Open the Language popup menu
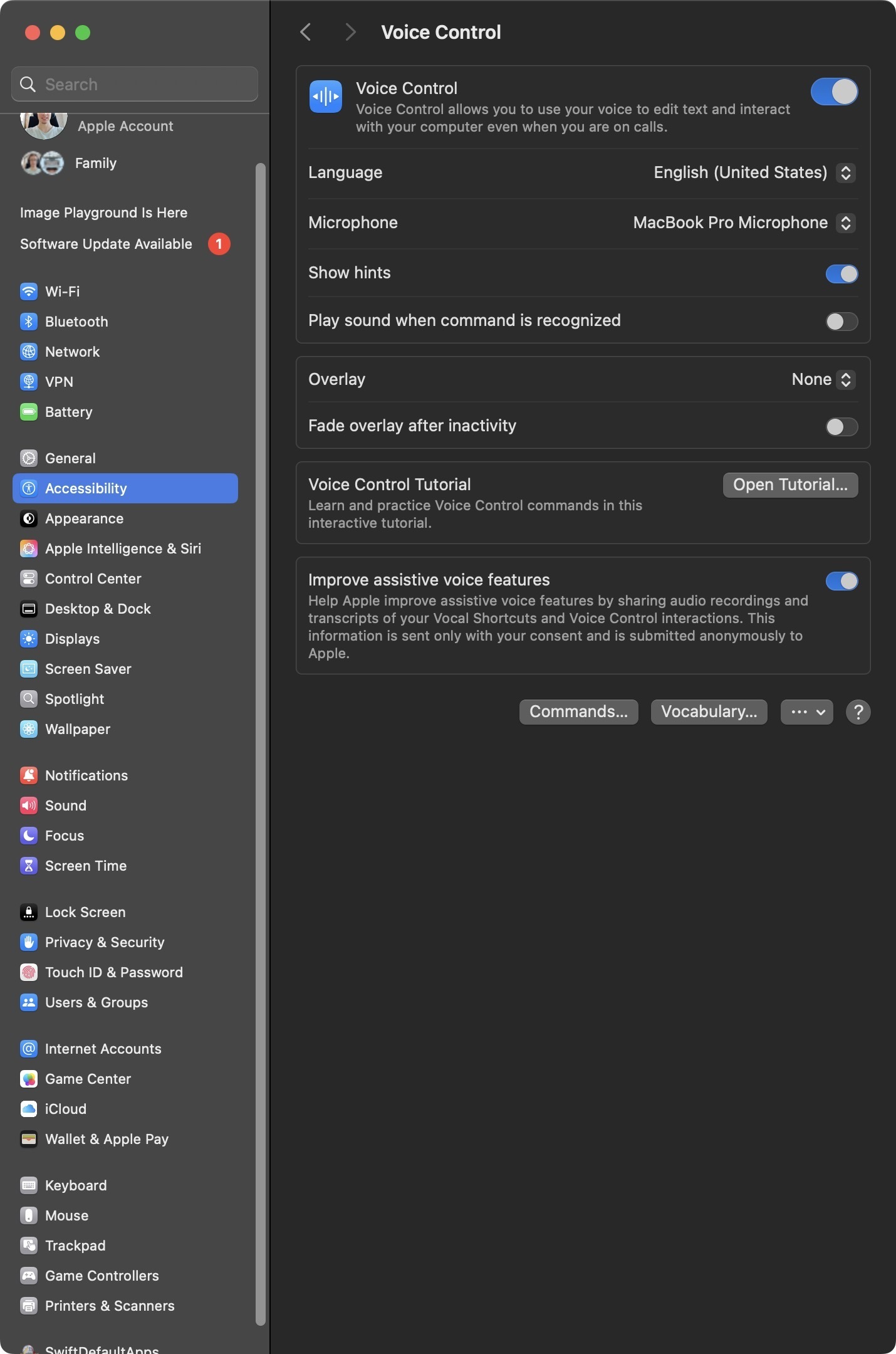 [754, 172]
